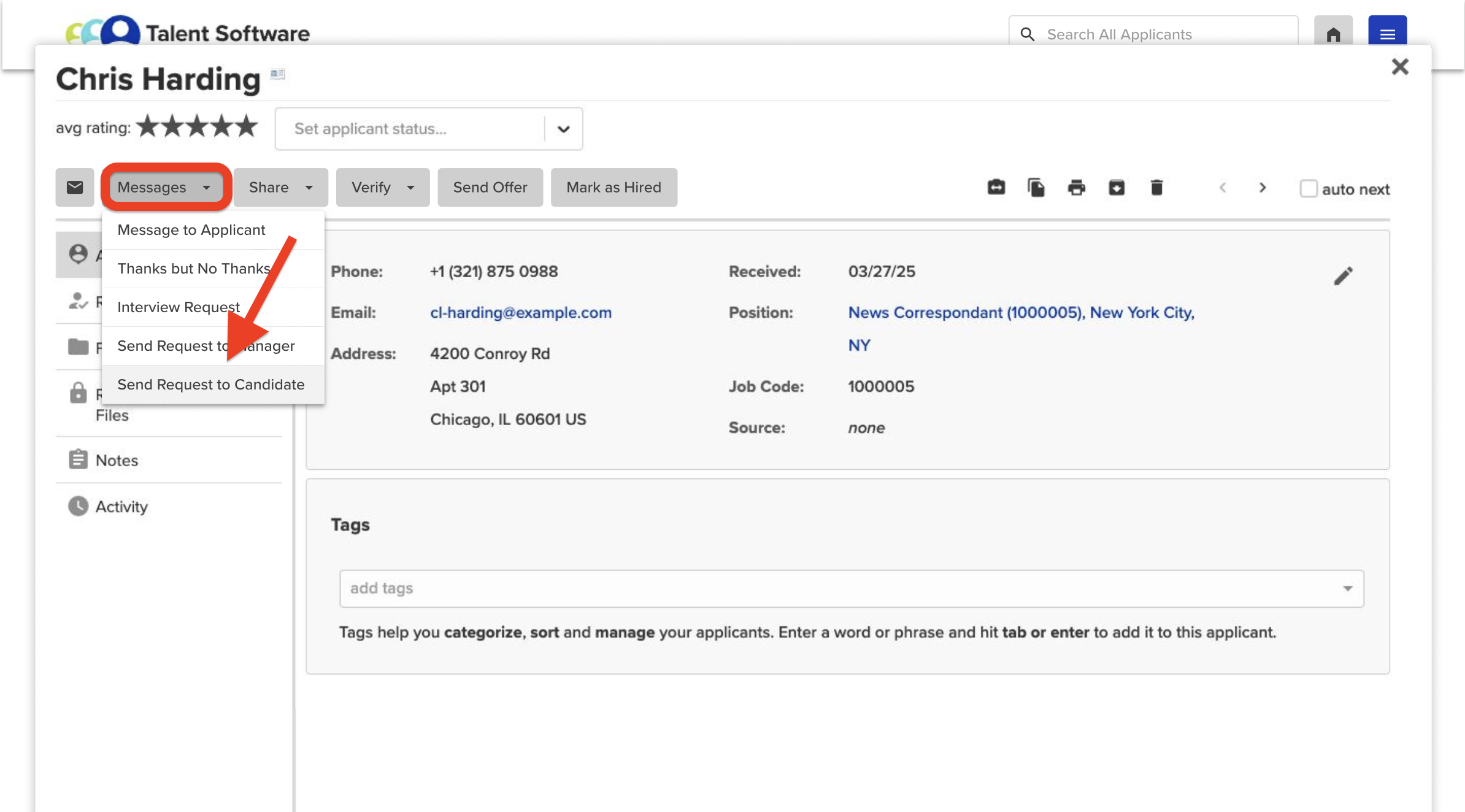Click the briefcase icon in toolbar
This screenshot has width=1465, height=812.
[996, 187]
